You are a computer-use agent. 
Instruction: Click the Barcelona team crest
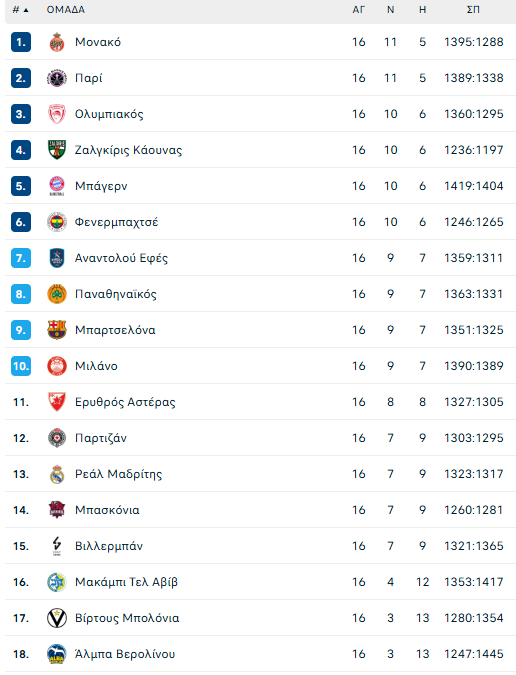pos(57,330)
